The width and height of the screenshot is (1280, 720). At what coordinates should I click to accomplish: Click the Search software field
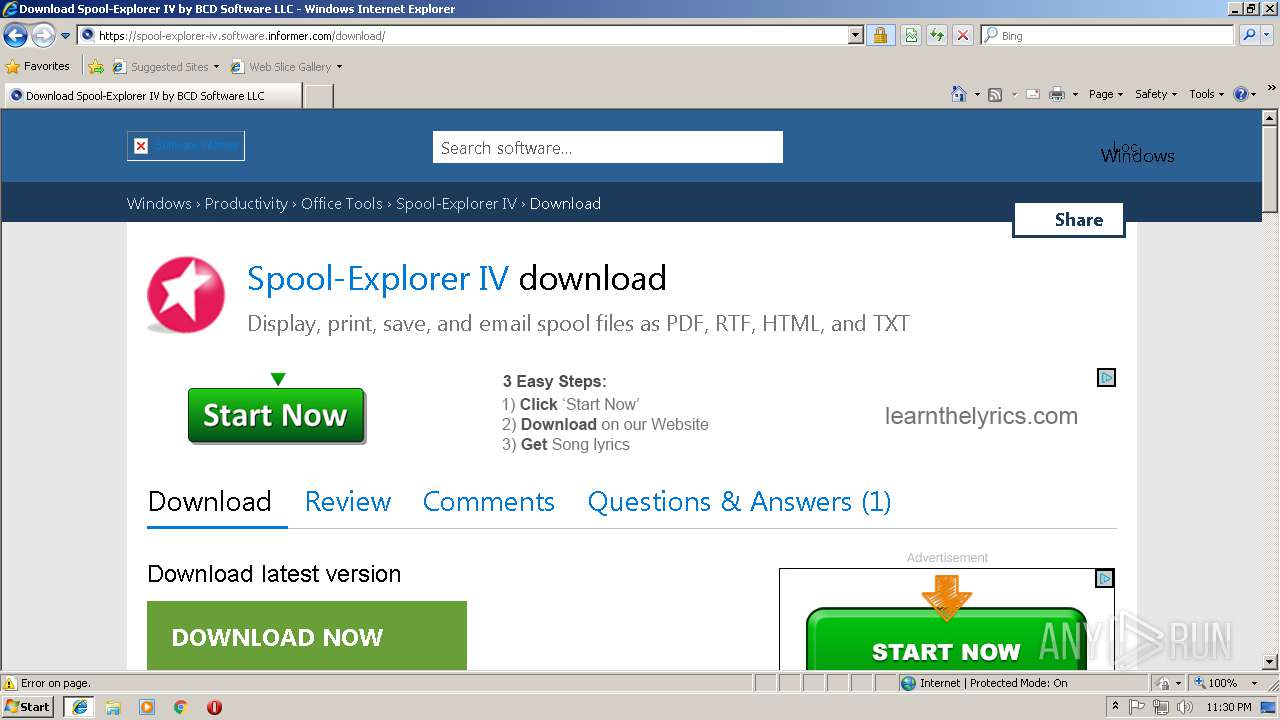pos(607,147)
